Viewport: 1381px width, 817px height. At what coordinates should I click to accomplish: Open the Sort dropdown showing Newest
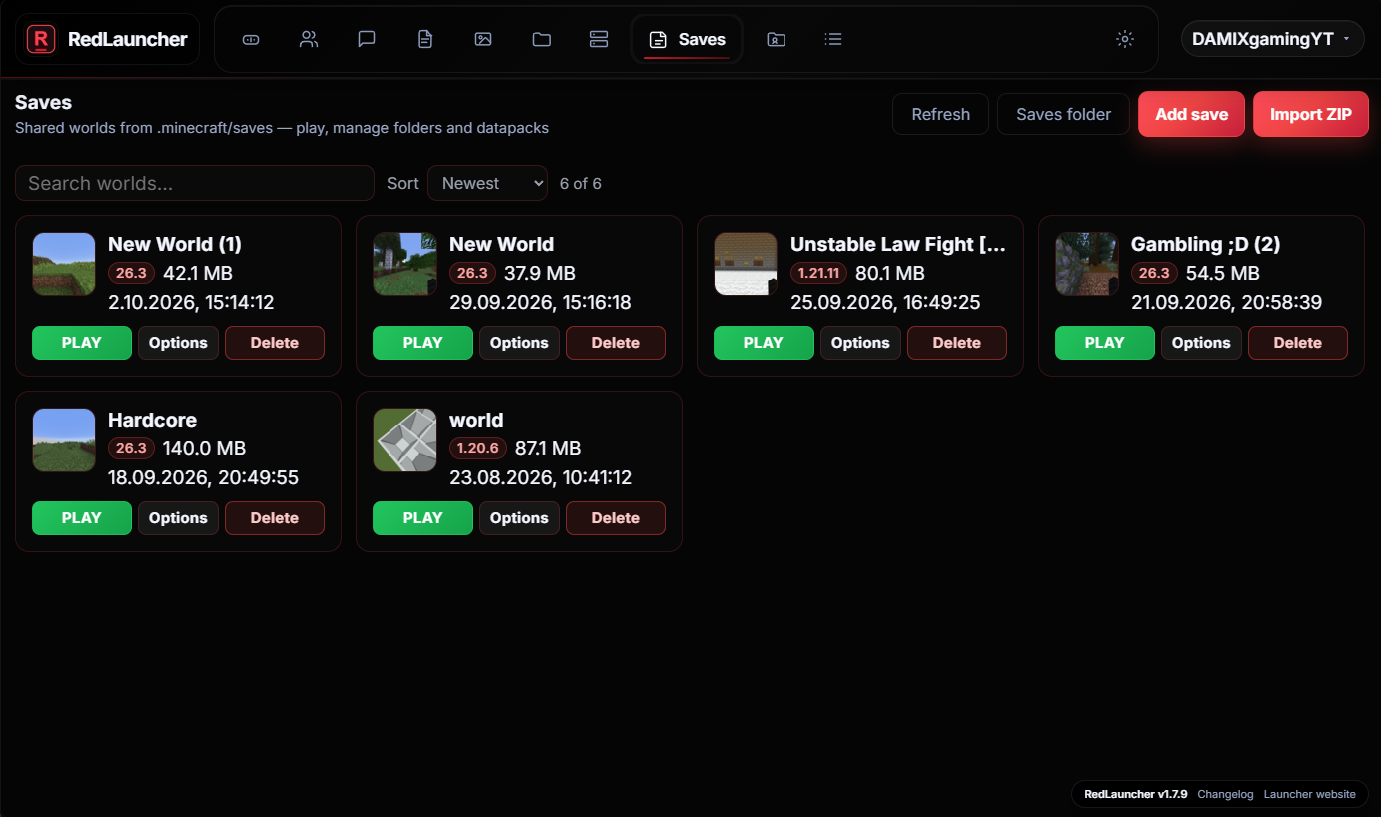pos(487,183)
